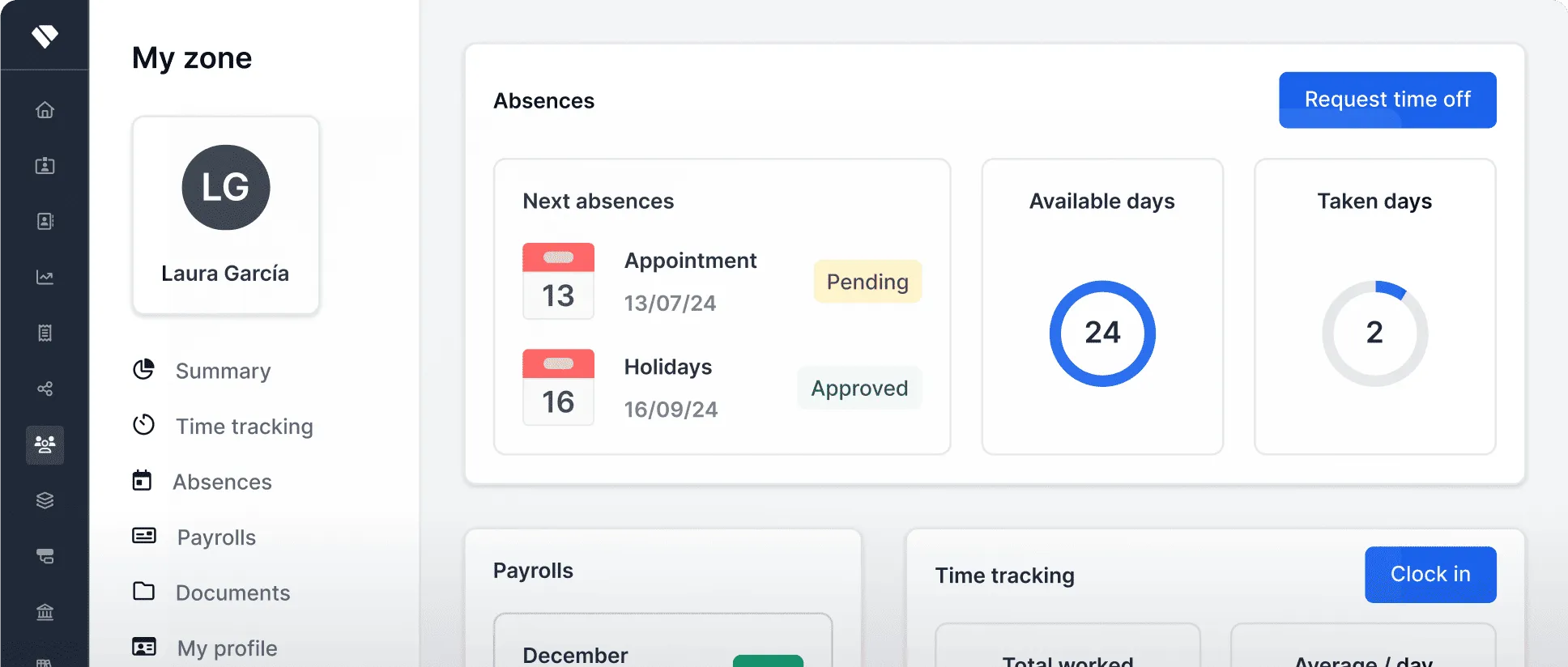Open the paint roller icon in sidebar
Screen dimensions: 1568x667
pyautogui.click(x=45, y=556)
